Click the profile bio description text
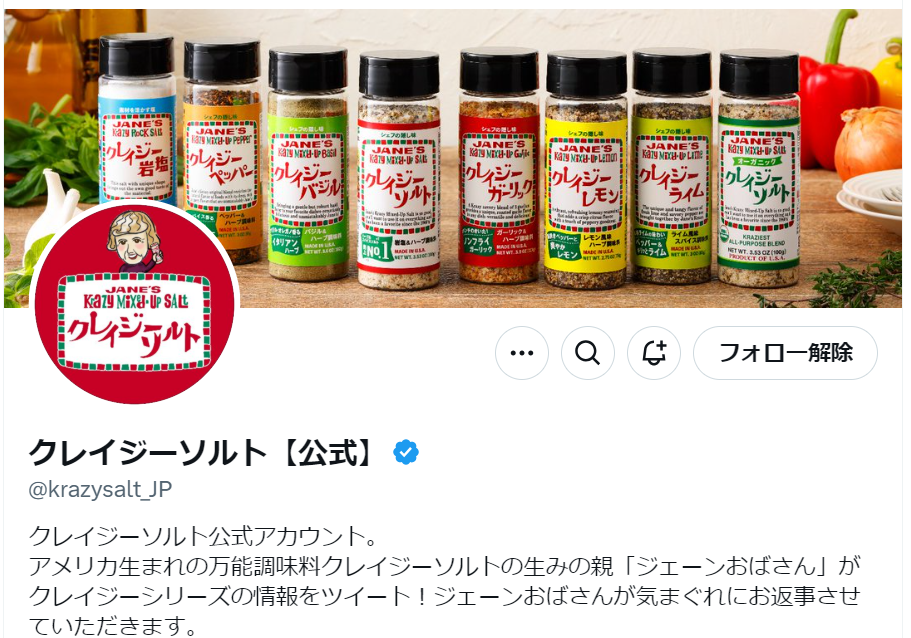 [444, 580]
